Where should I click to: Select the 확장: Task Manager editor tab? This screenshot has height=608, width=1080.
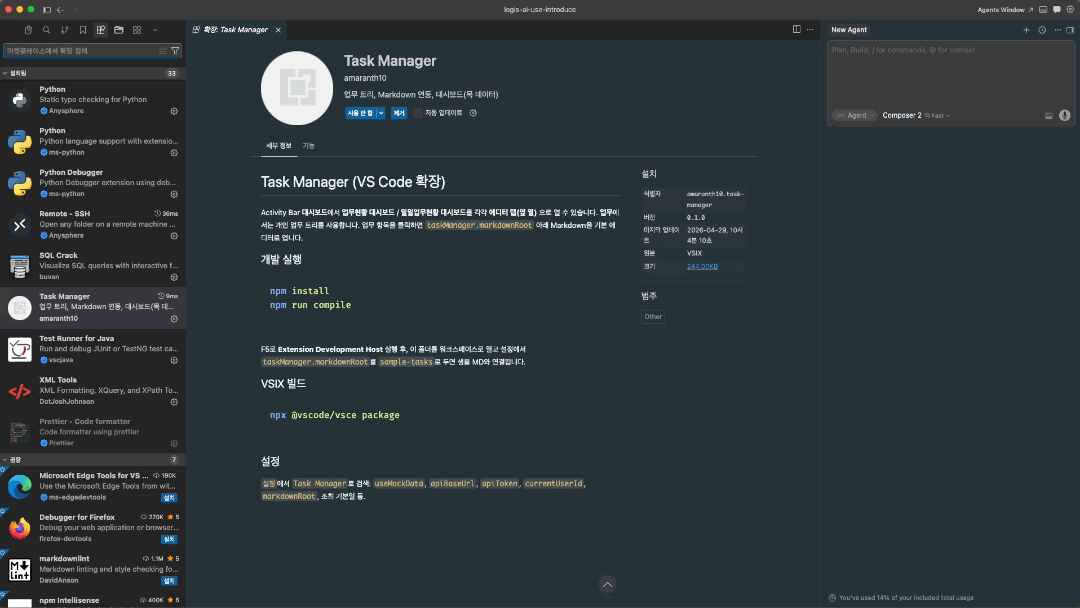tap(235, 30)
